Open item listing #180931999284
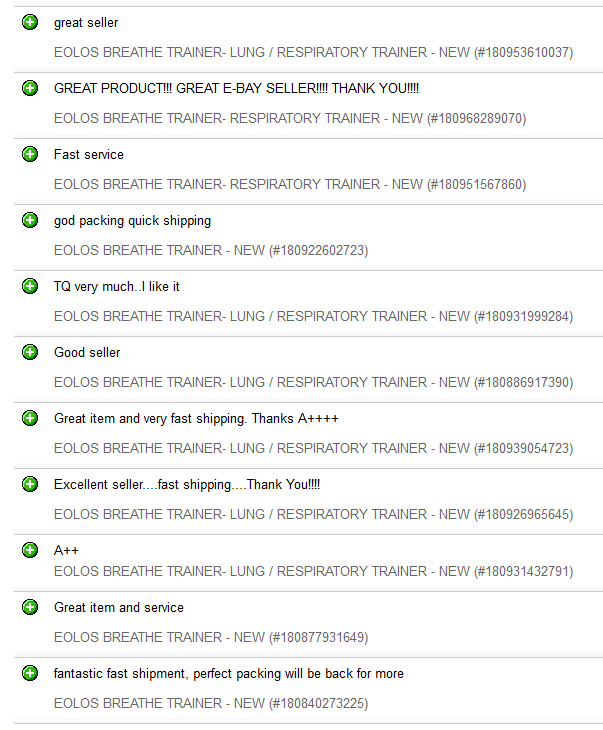Screen dimensions: 603x730 313,317
